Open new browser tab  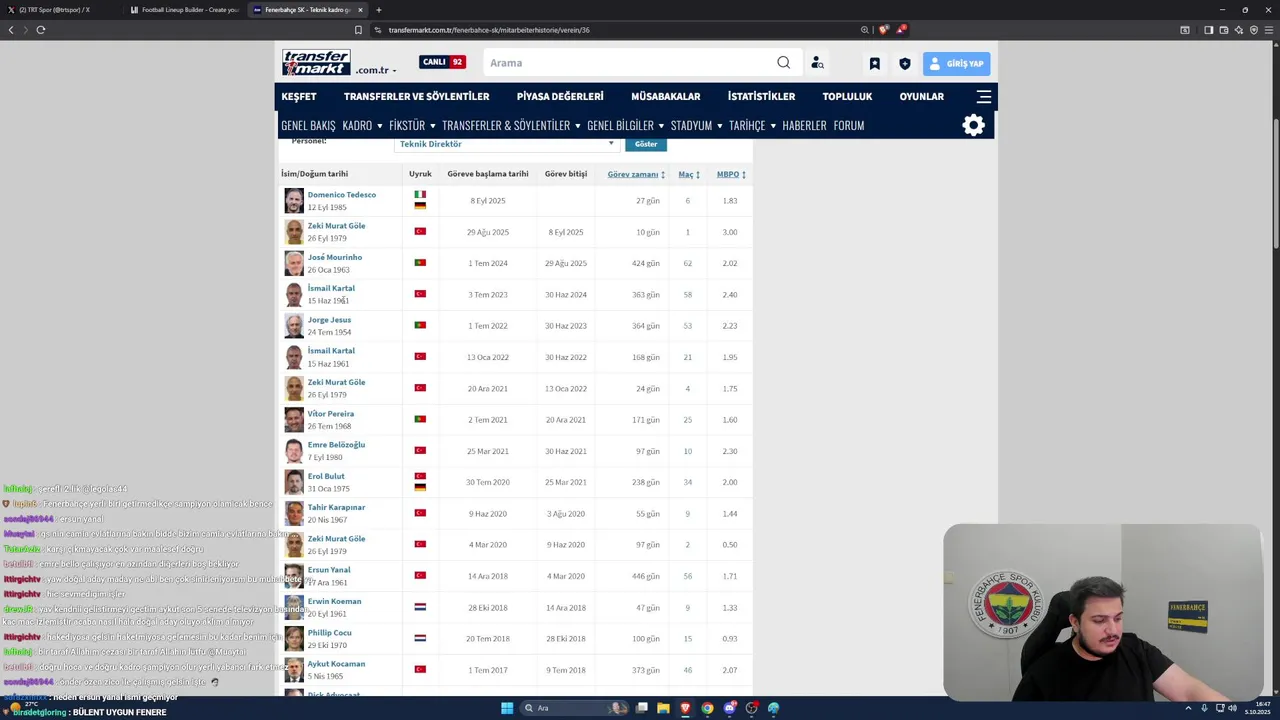pos(378,10)
